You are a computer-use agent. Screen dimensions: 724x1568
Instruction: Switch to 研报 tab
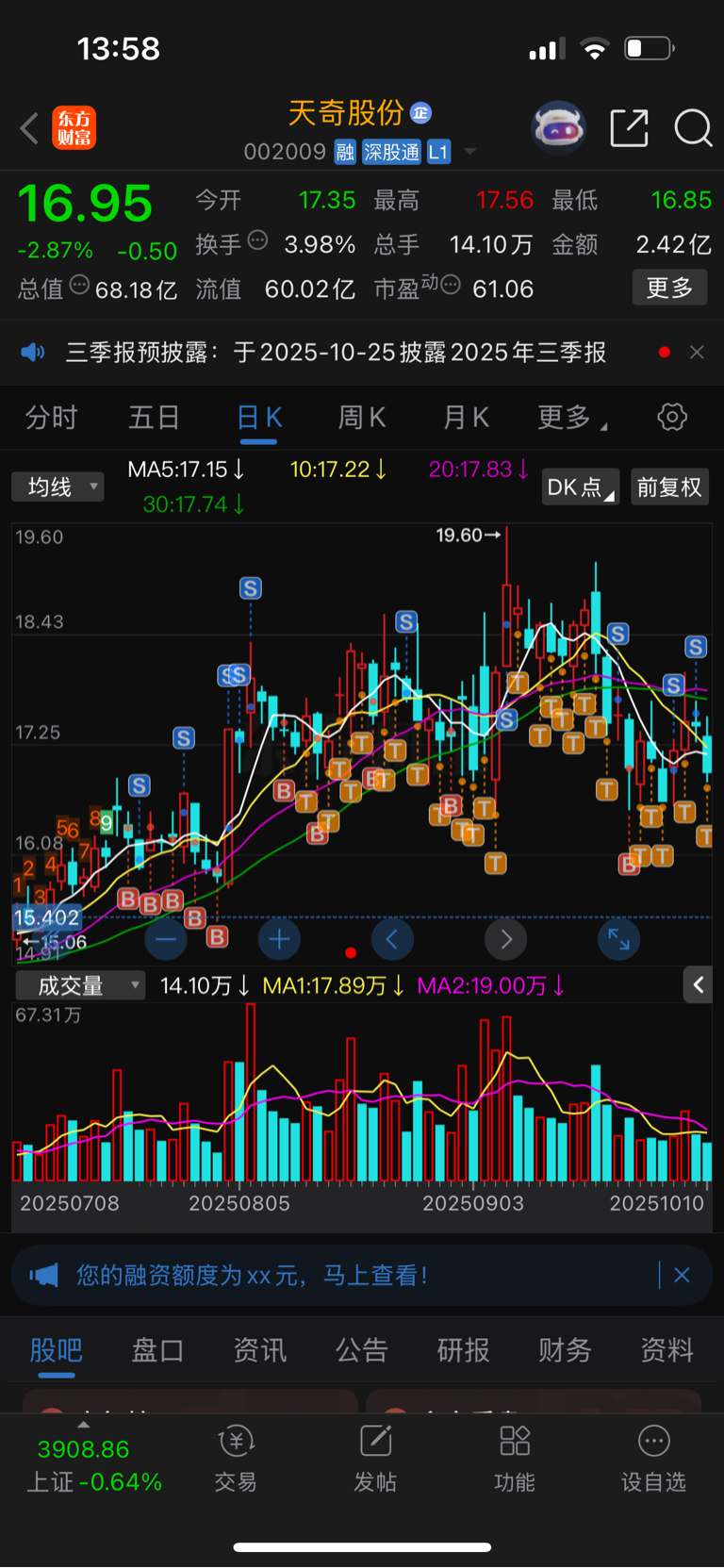(463, 1350)
